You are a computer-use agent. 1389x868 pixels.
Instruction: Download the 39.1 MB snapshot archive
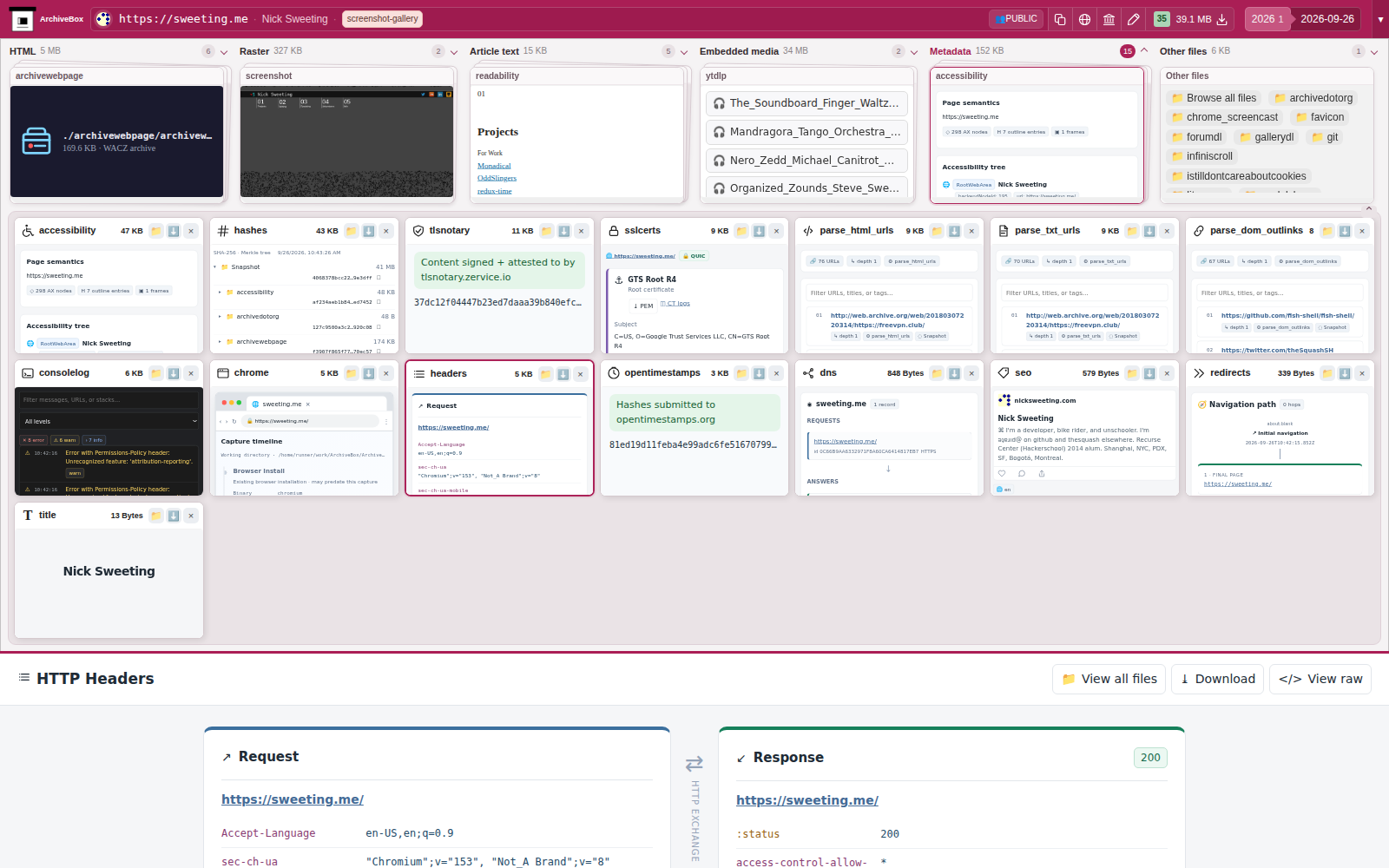click(1221, 19)
